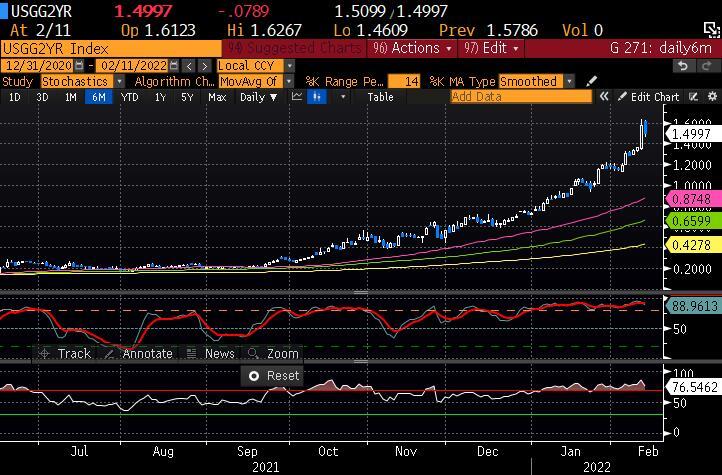The width and height of the screenshot is (722, 475).
Task: Click the redo arrow button
Action: [x=707, y=66]
